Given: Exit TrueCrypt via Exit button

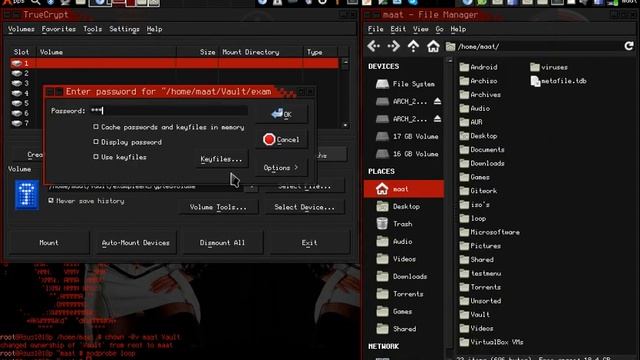Looking at the screenshot, I should tap(309, 243).
